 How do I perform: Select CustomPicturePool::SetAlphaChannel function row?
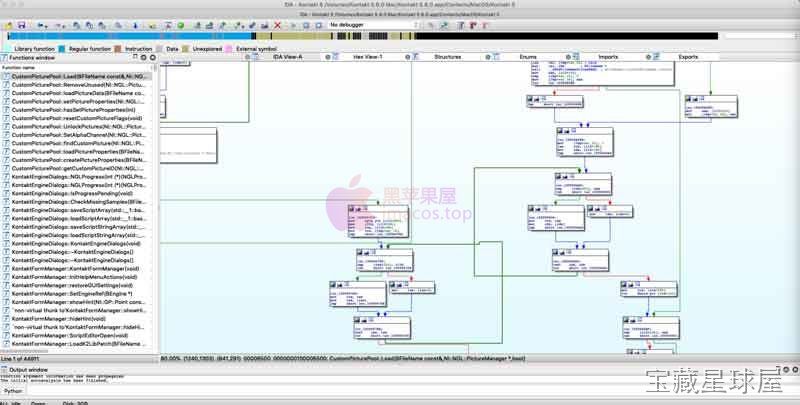(x=77, y=135)
